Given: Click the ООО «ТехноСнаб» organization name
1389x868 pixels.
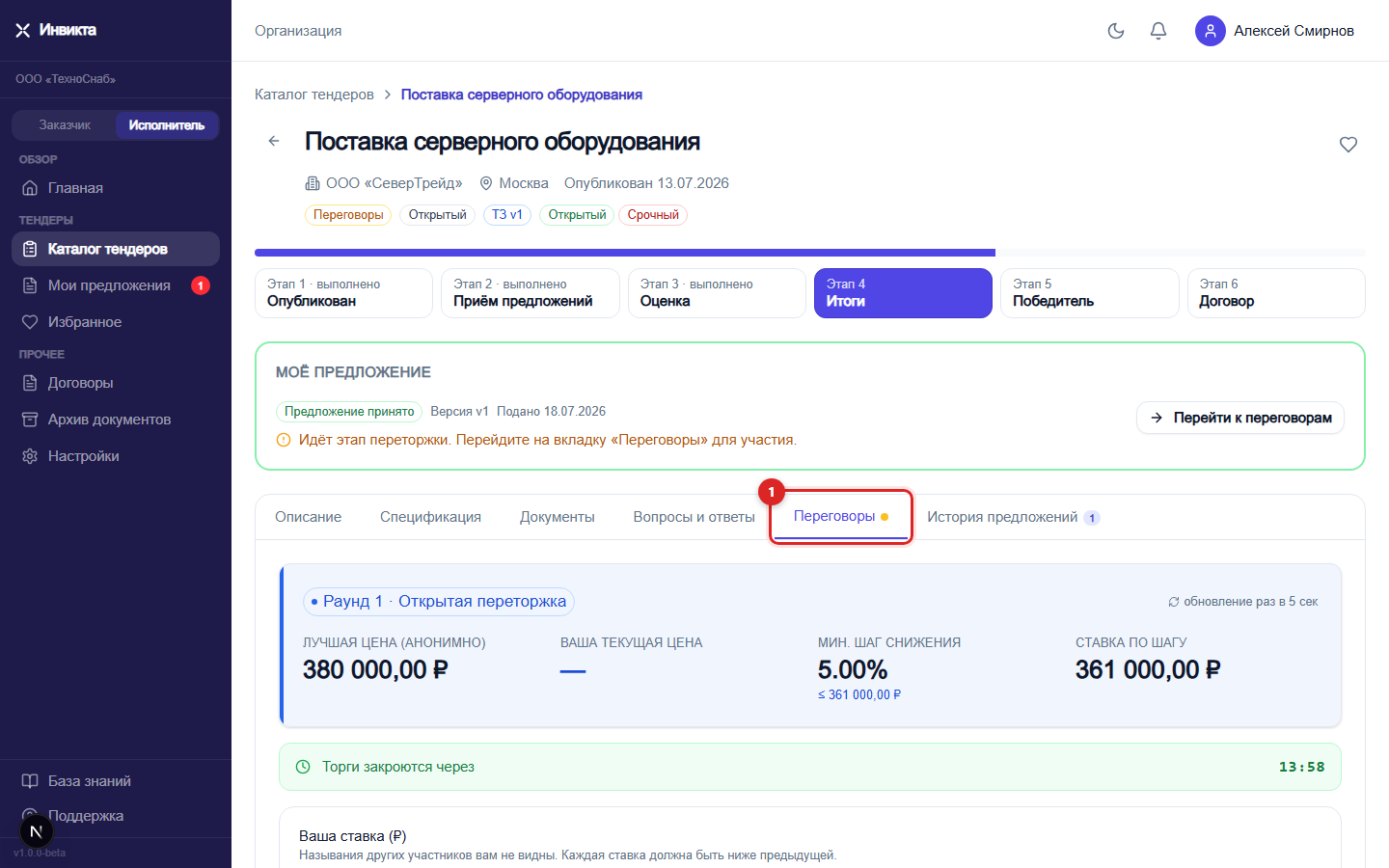Looking at the screenshot, I should pyautogui.click(x=66, y=79).
